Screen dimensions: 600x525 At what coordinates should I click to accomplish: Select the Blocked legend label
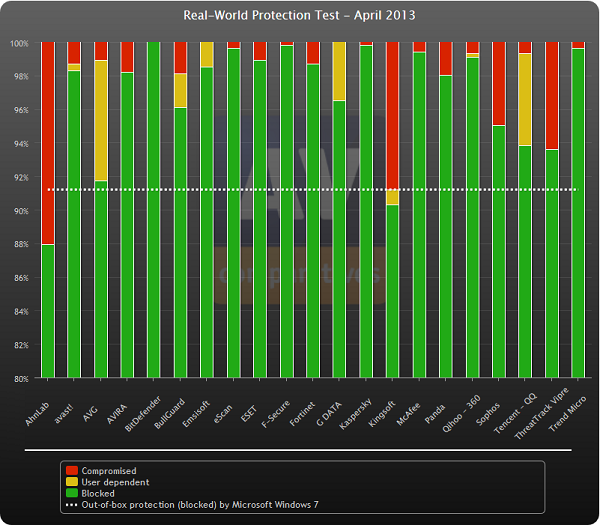[98, 493]
